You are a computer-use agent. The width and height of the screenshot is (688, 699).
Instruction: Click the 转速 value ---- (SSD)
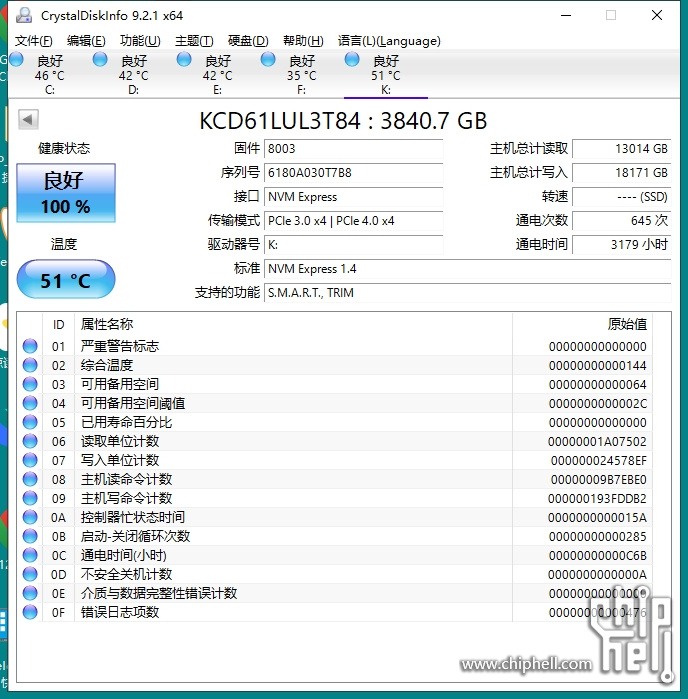(622, 197)
